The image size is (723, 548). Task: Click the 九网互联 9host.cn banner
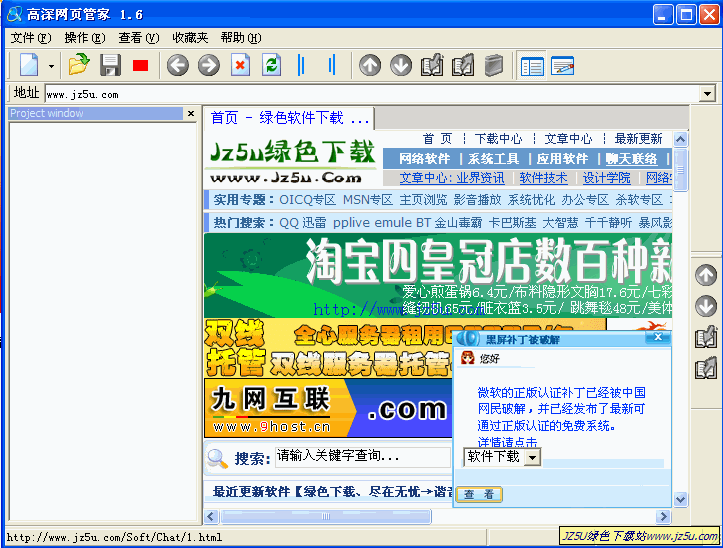[x=328, y=408]
